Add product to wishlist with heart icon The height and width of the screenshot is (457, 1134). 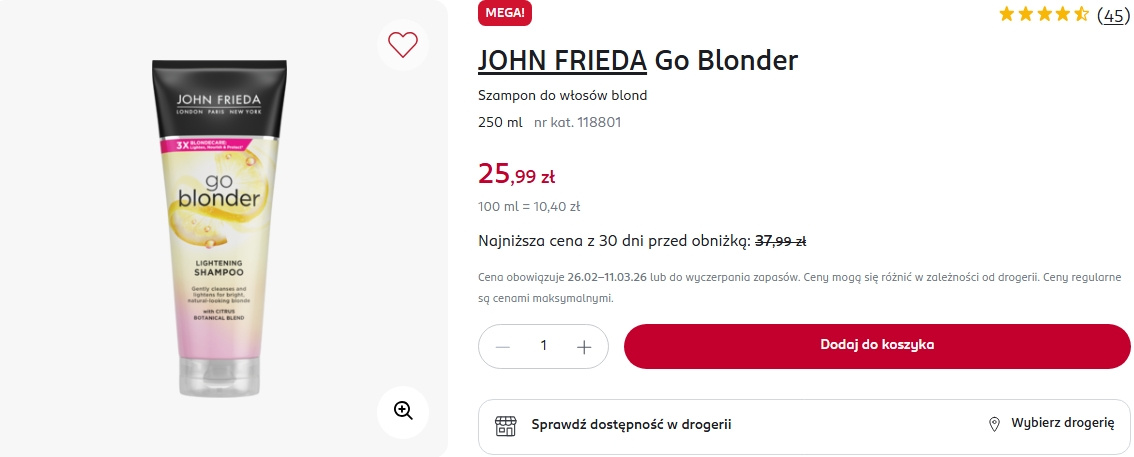click(x=402, y=44)
